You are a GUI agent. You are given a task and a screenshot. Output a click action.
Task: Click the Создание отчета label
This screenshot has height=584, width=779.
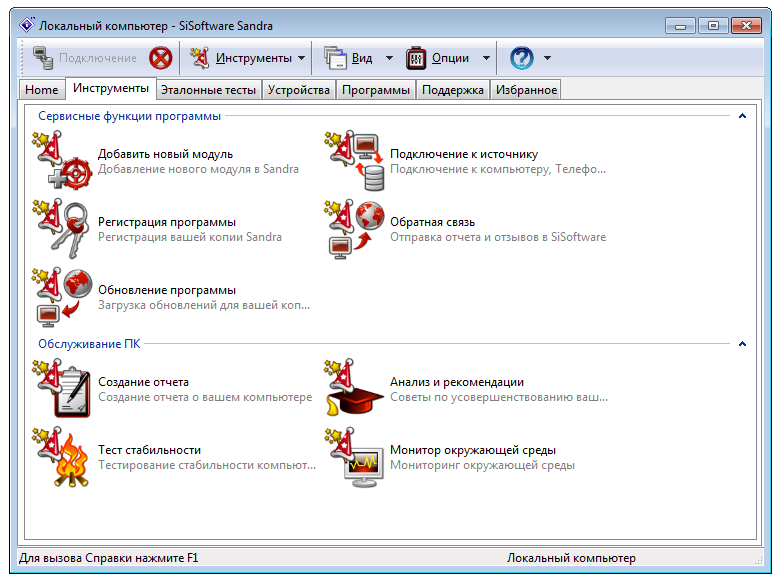(x=144, y=382)
